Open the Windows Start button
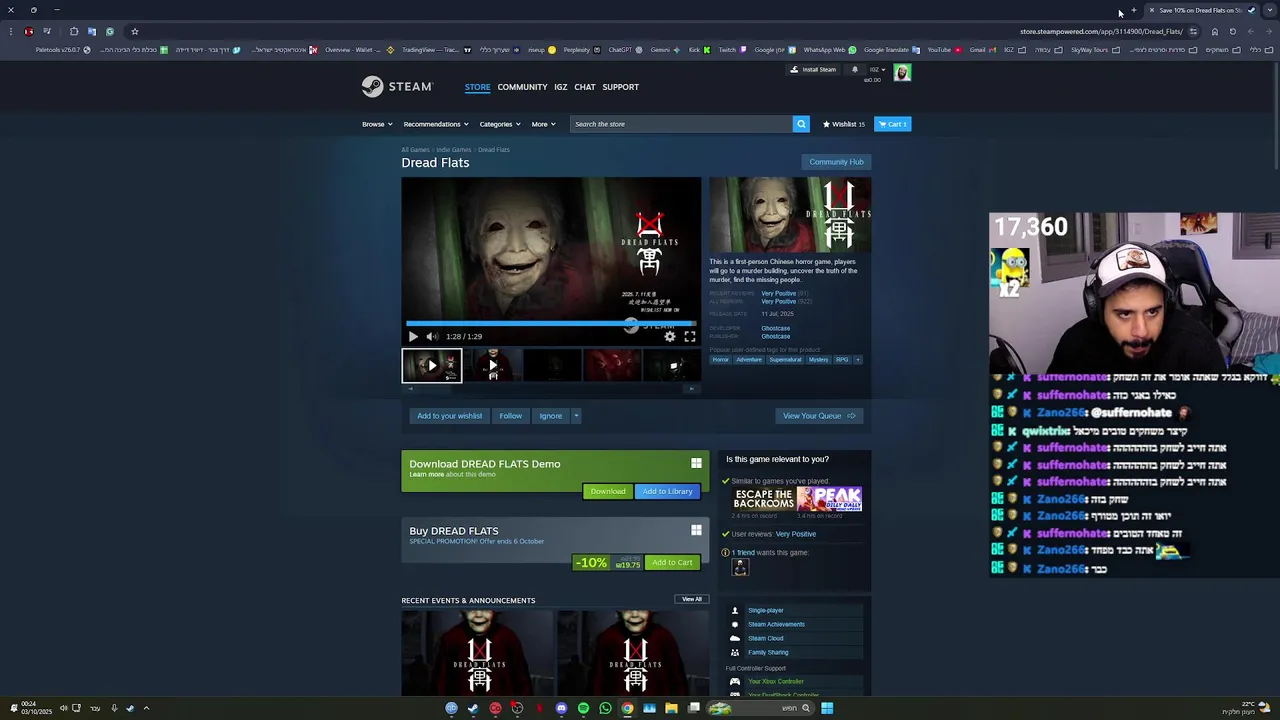 [x=827, y=708]
